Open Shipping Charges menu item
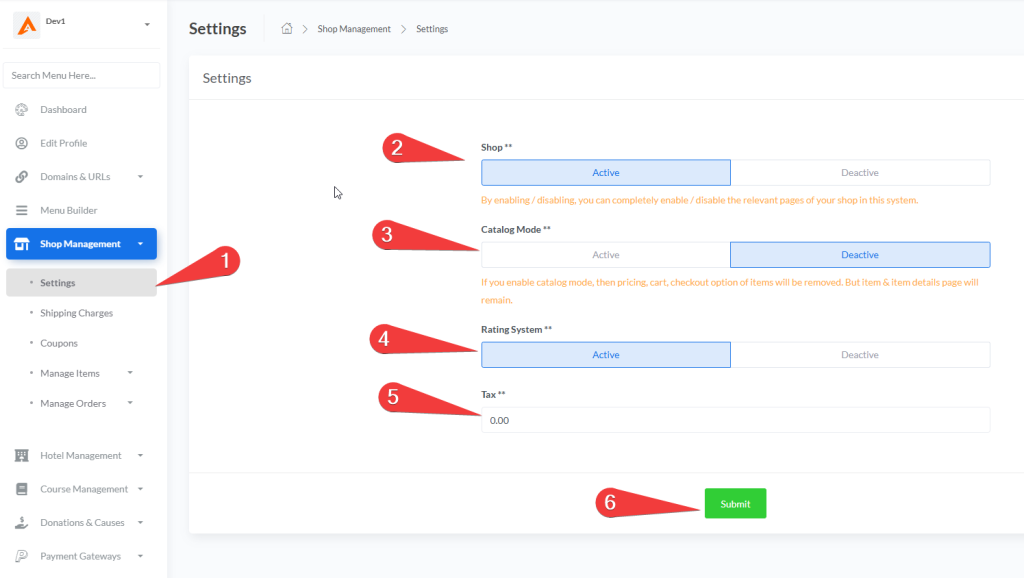 76,313
